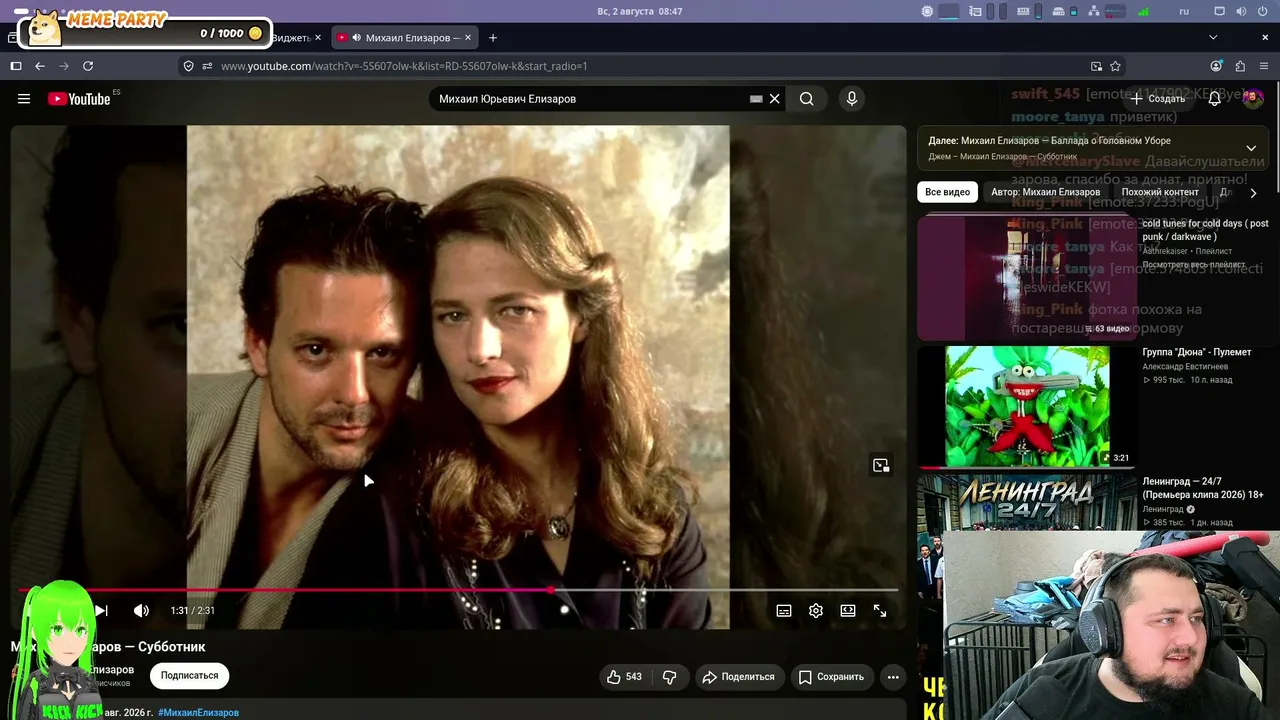Seek using the red video progress bar
Screen dimensions: 1280x720
point(458,590)
